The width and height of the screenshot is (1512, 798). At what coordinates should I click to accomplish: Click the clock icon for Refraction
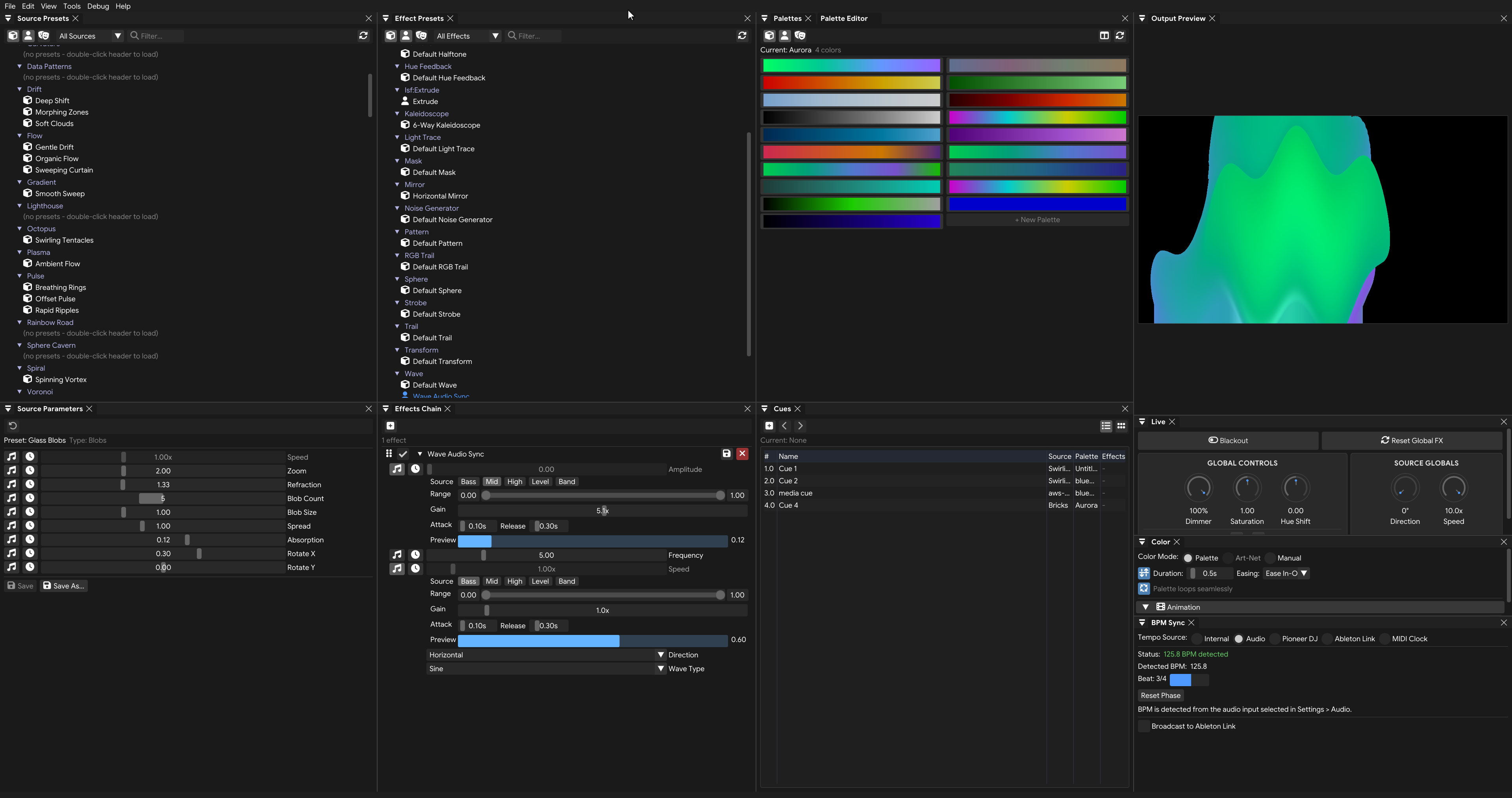pyautogui.click(x=30, y=484)
